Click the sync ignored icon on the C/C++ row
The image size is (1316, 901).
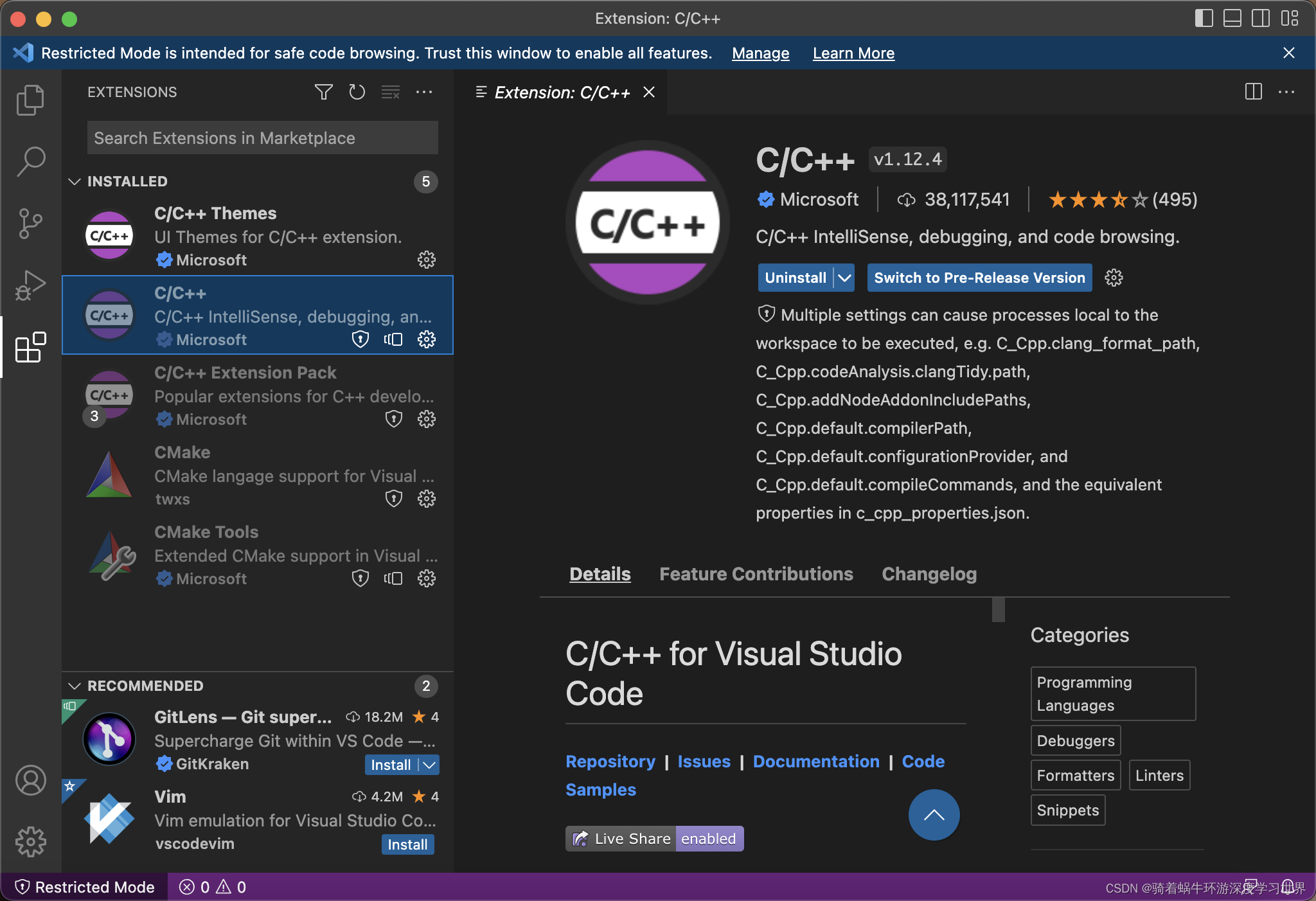(393, 339)
